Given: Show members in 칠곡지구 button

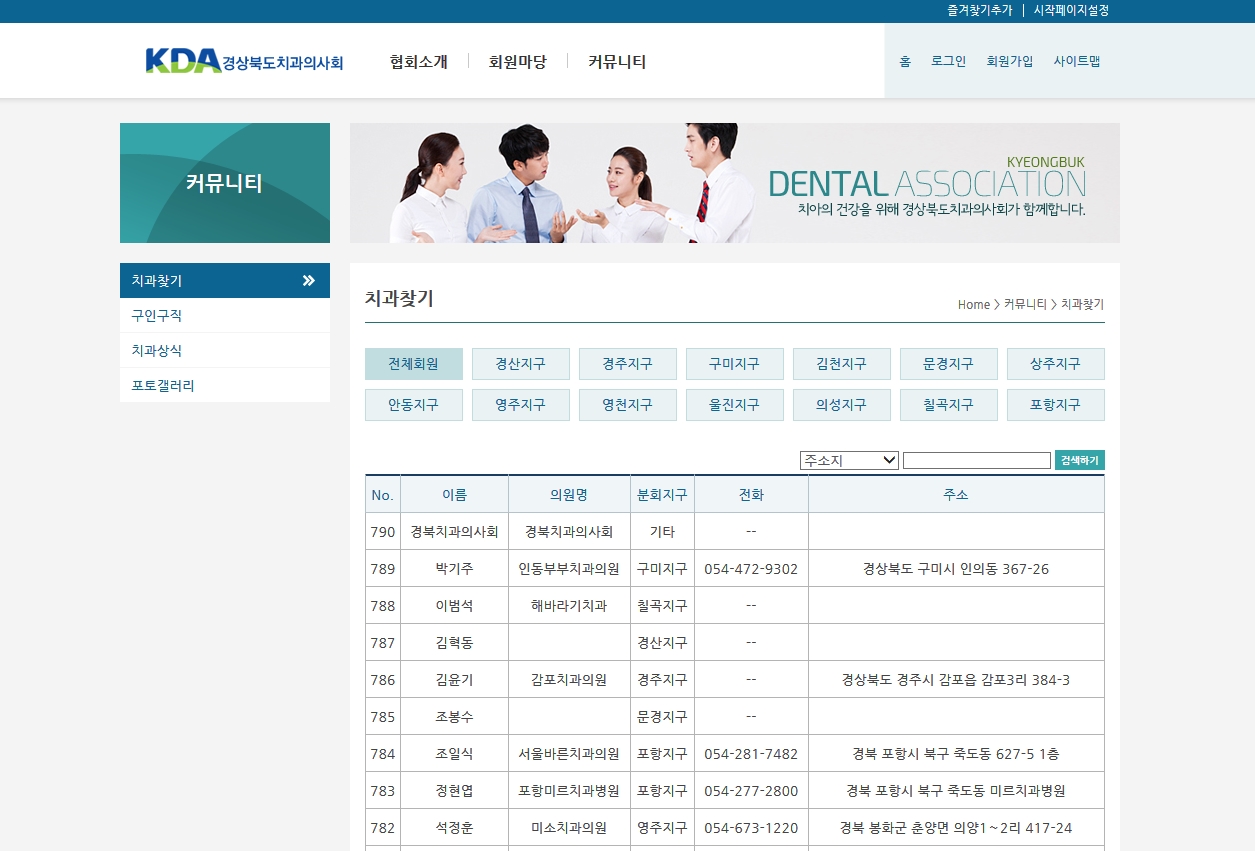Looking at the screenshot, I should pos(949,405).
